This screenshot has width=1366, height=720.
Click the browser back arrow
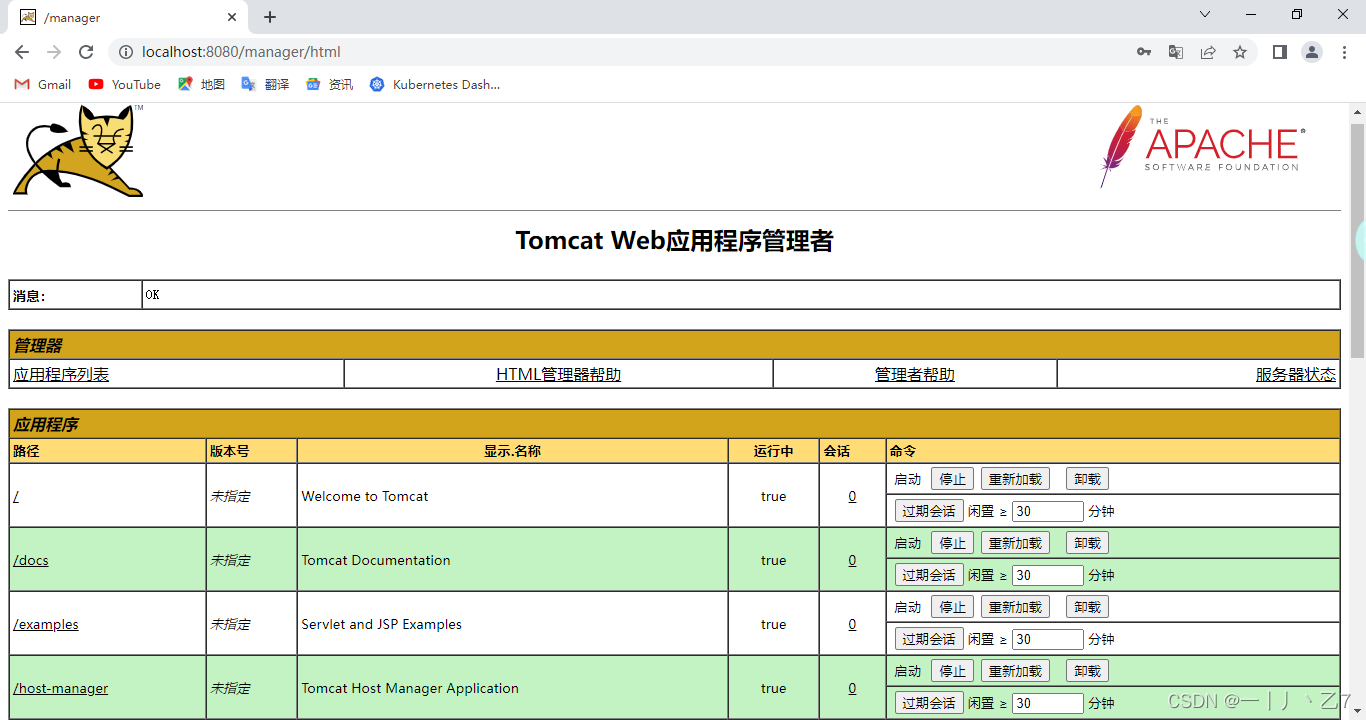tap(22, 52)
